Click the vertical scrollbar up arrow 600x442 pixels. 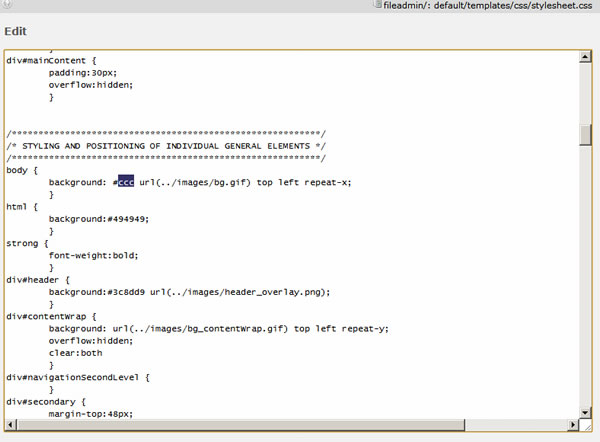(x=585, y=58)
